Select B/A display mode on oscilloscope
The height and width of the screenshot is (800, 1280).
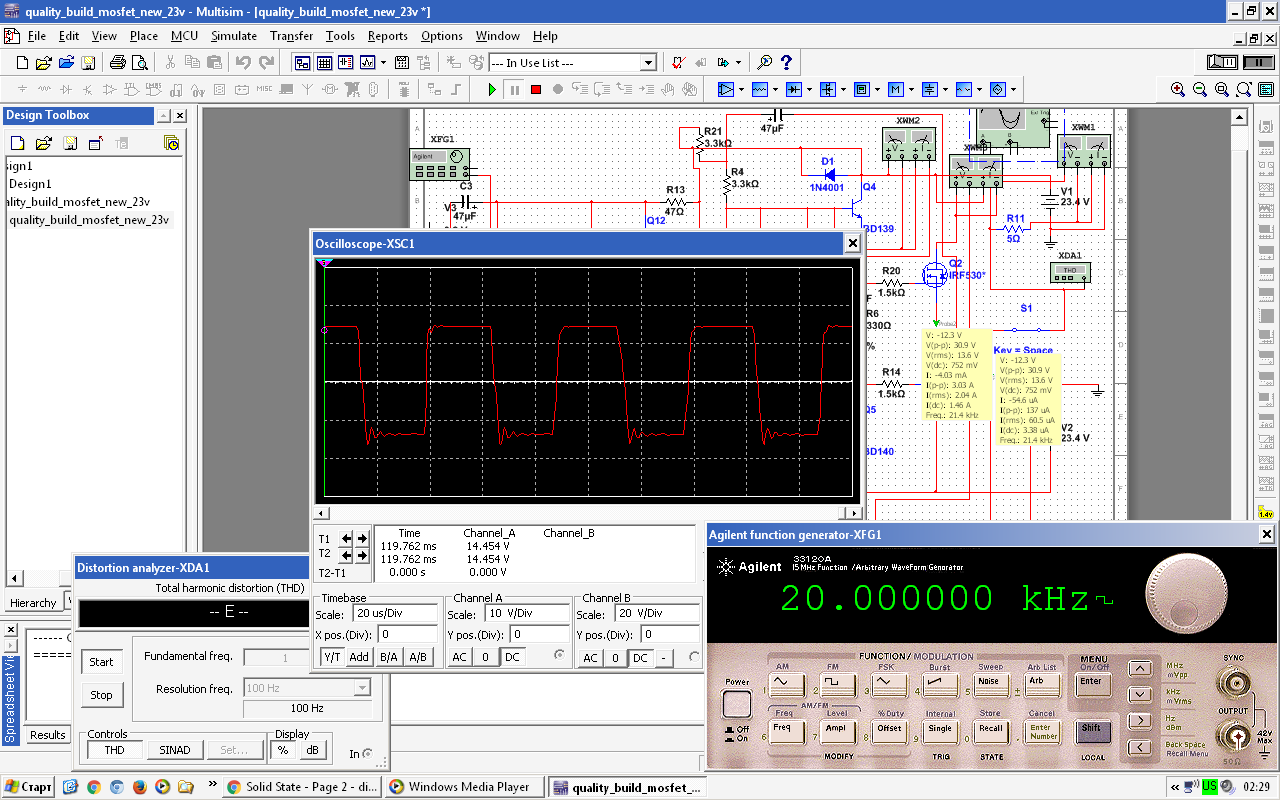389,657
